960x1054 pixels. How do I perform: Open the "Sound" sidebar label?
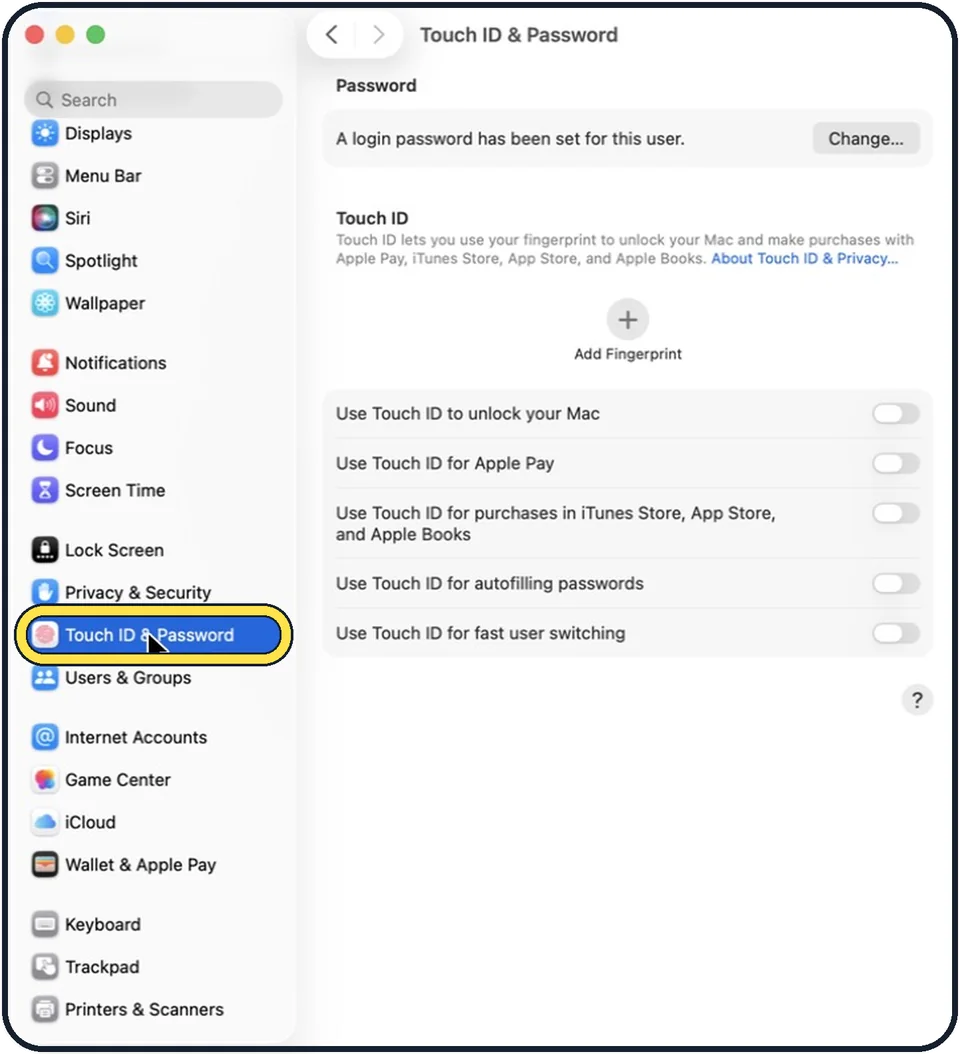click(90, 405)
